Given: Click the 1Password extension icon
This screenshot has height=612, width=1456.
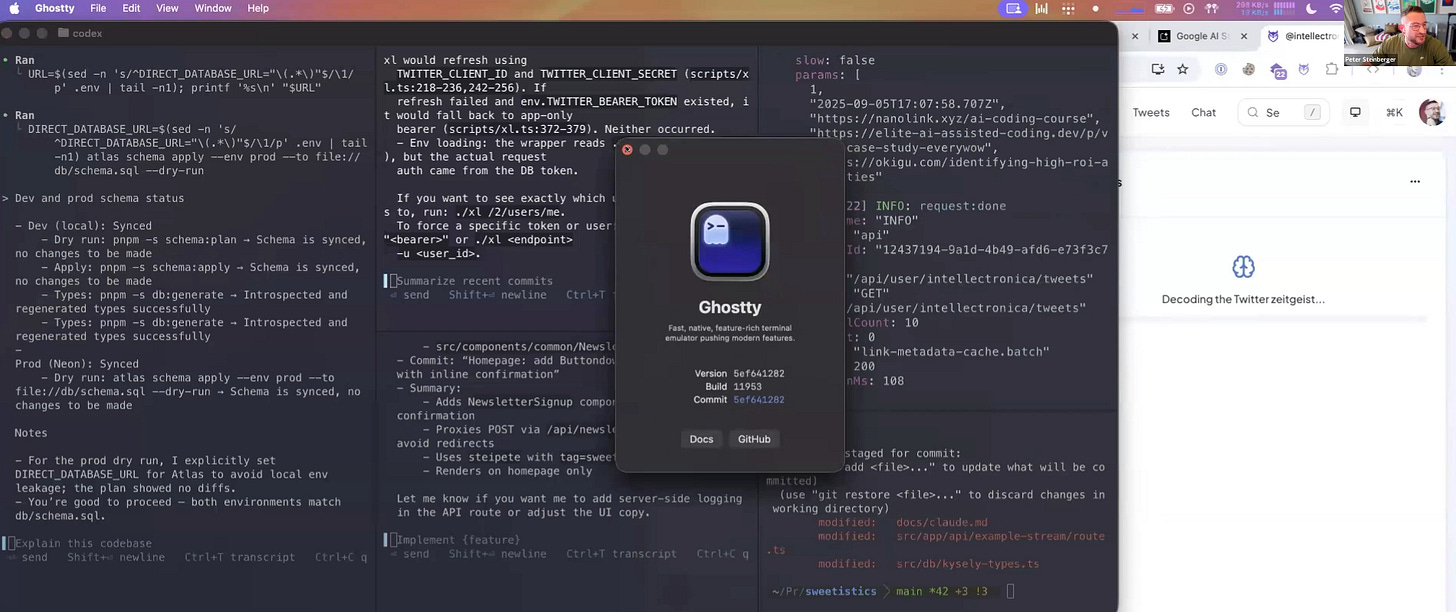Looking at the screenshot, I should (1221, 69).
